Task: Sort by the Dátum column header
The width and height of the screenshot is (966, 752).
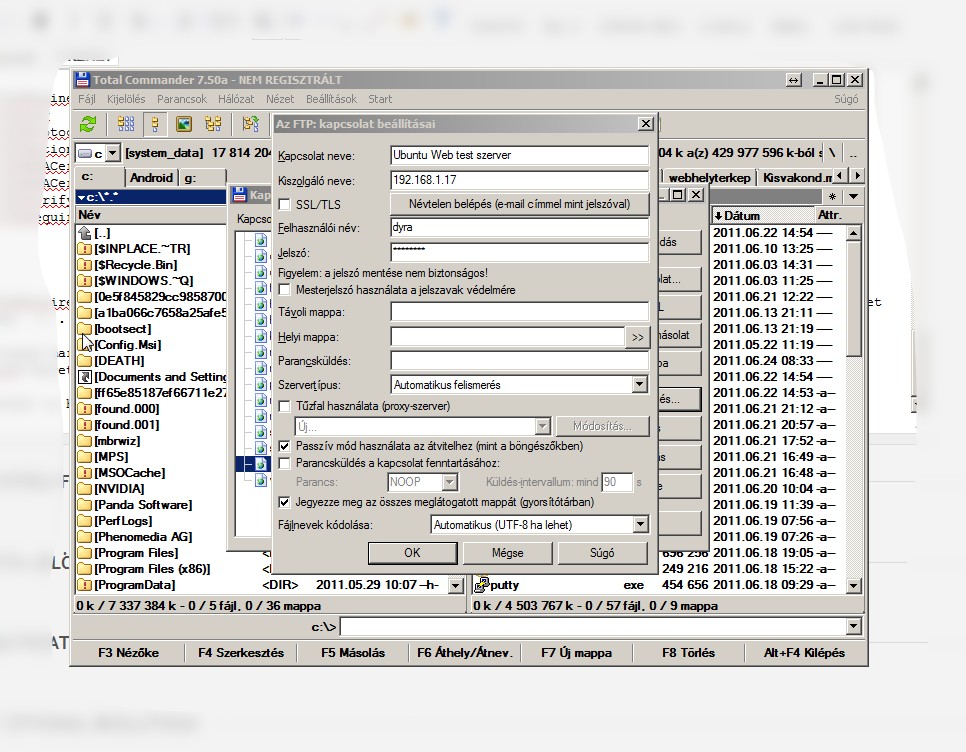Action: 763,216
